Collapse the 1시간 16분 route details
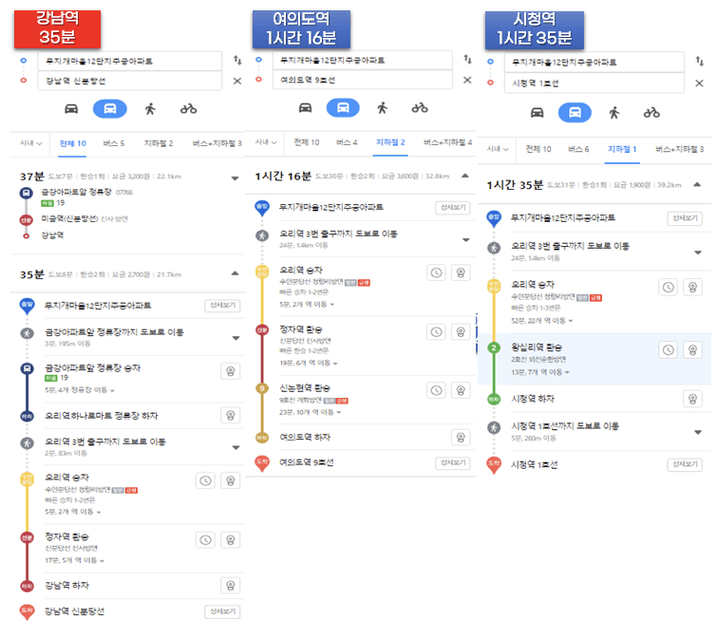Screen dimensions: 717x637 point(465,176)
